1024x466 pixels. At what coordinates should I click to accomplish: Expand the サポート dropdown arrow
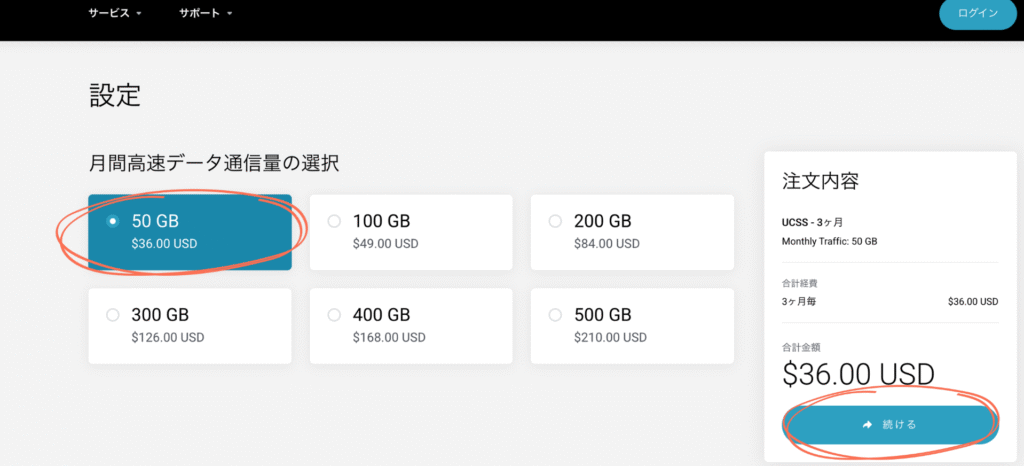tap(230, 14)
